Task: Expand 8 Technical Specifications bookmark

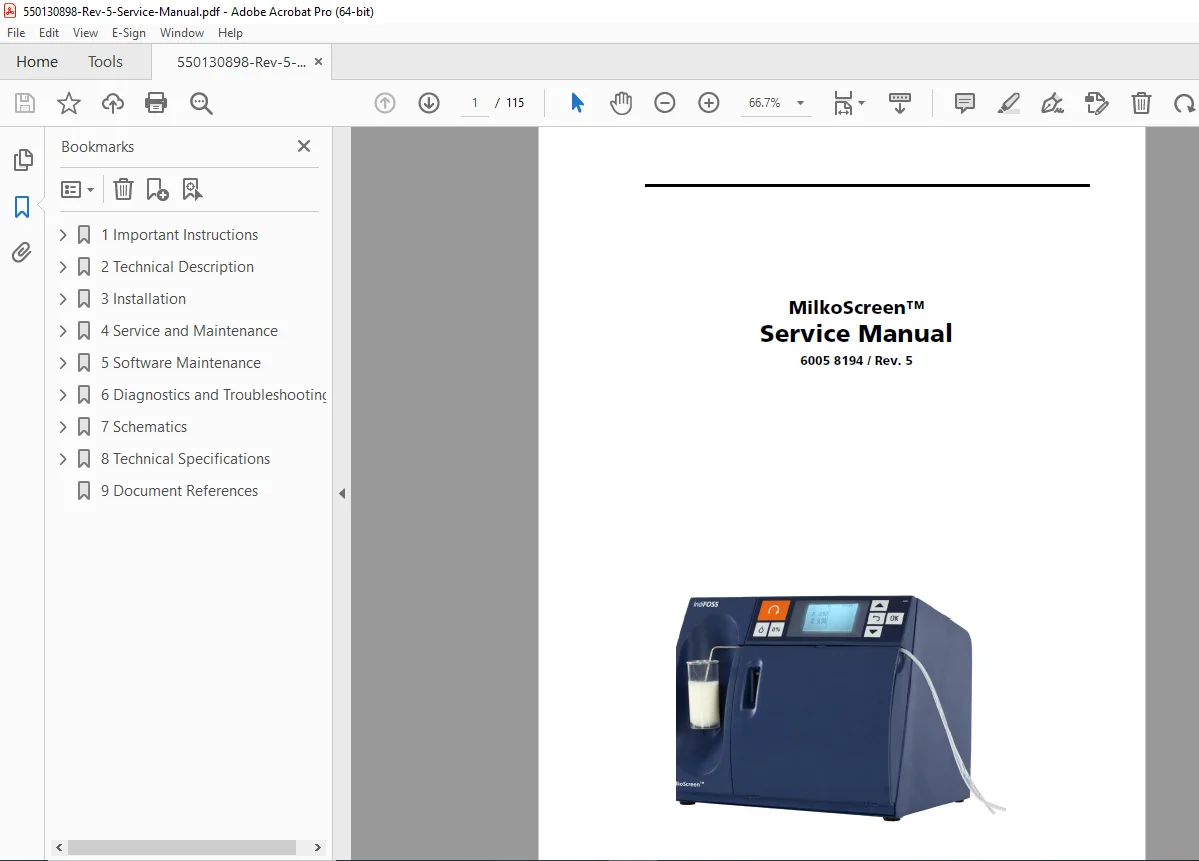Action: [63, 459]
